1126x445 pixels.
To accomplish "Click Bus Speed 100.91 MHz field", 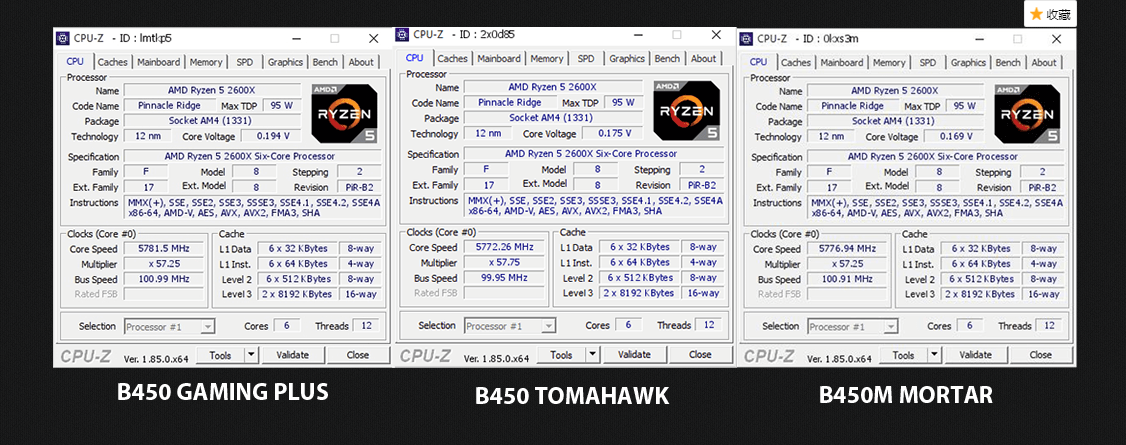I will pyautogui.click(x=847, y=280).
